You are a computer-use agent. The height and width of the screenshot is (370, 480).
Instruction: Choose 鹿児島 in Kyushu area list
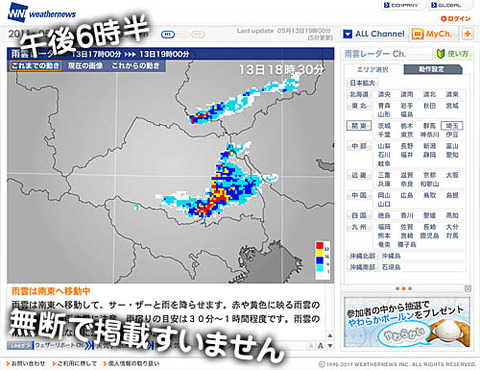pos(429,236)
